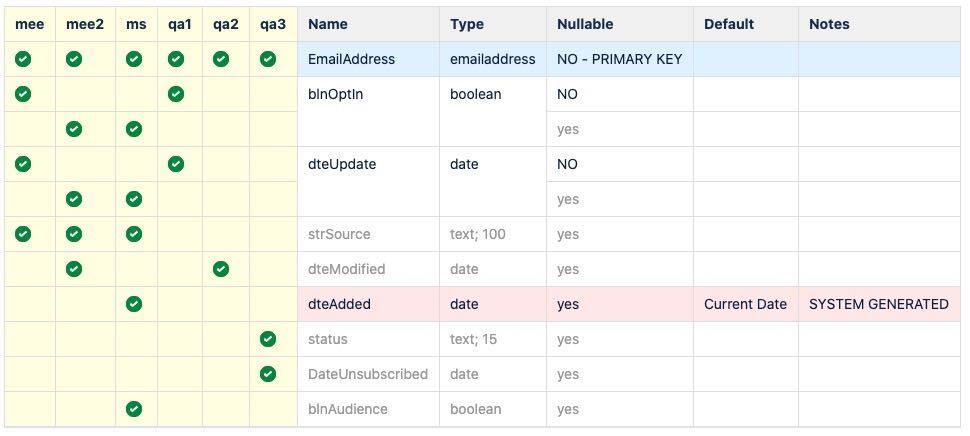Click the ms checkmark in the blnAudience row

[x=134, y=409]
